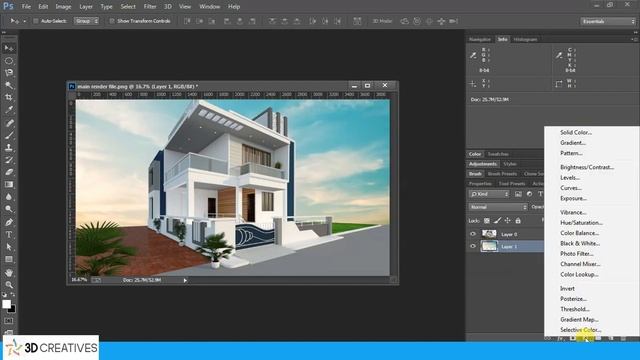This screenshot has width=640, height=360.
Task: Select the Healing Brush tool
Action: [9, 123]
